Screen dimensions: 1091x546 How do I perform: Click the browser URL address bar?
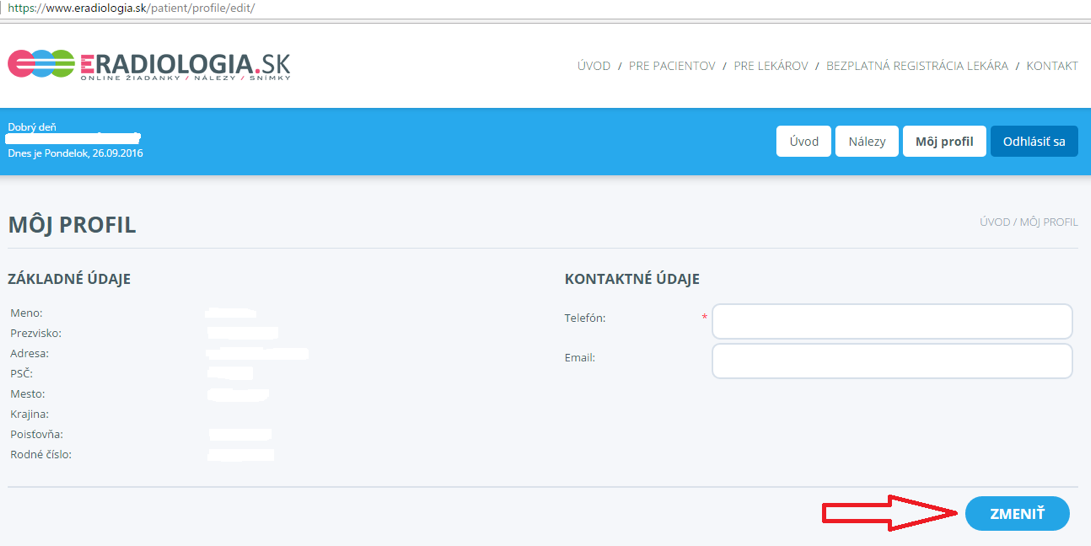(x=500, y=7)
